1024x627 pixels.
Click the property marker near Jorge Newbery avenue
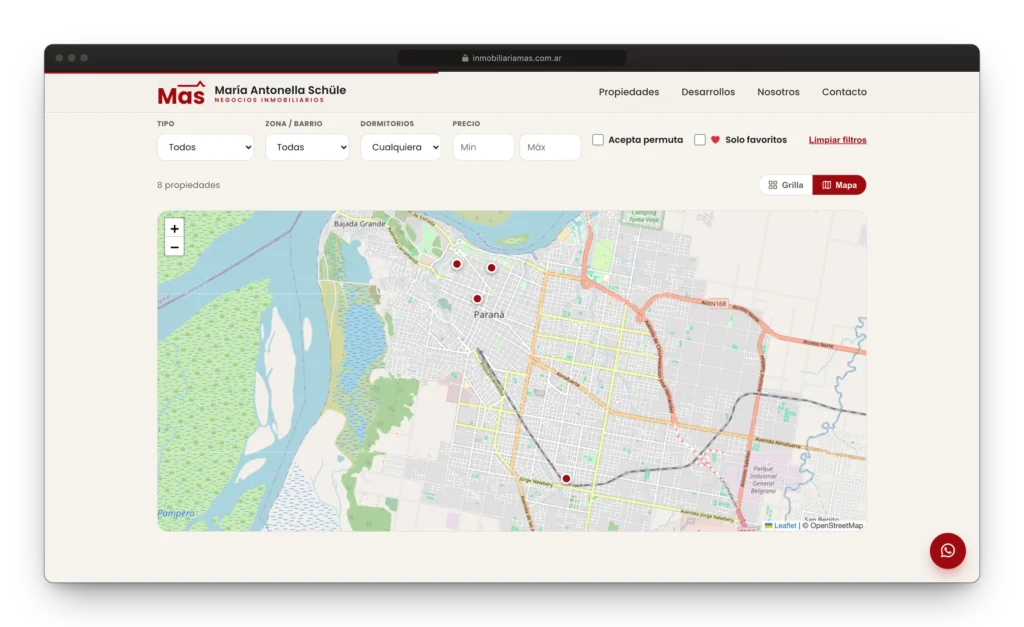[566, 479]
